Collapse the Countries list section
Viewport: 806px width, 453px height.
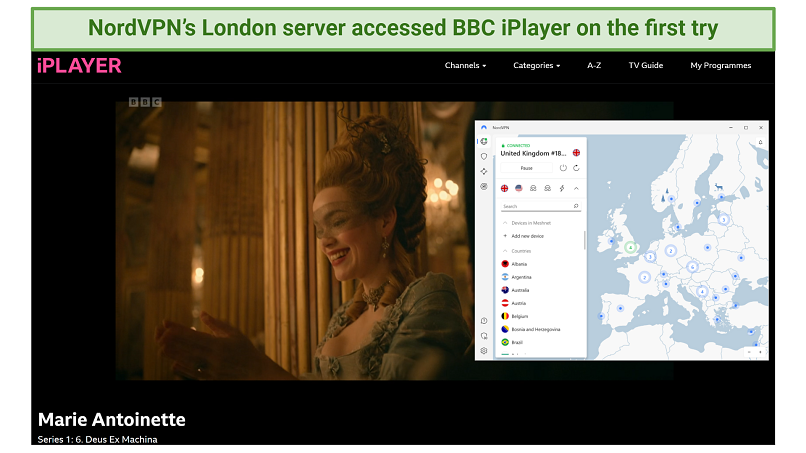[505, 251]
